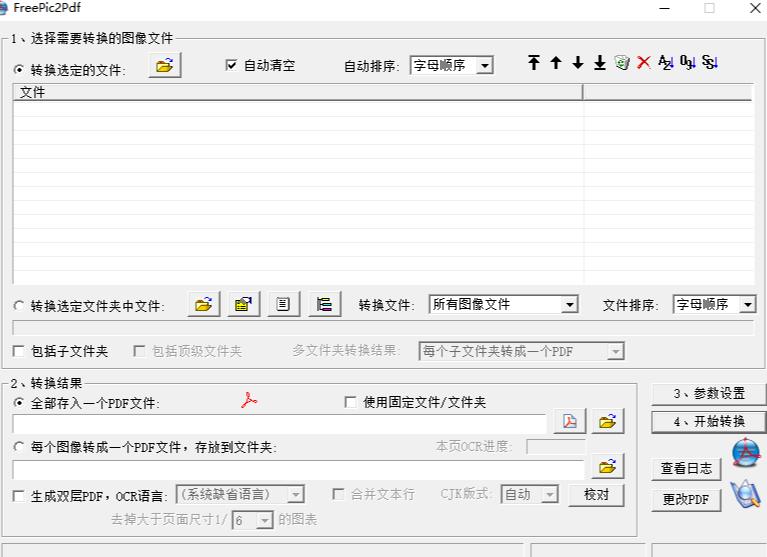The image size is (767, 557).
Task: Click the document list icon button
Action: (284, 304)
